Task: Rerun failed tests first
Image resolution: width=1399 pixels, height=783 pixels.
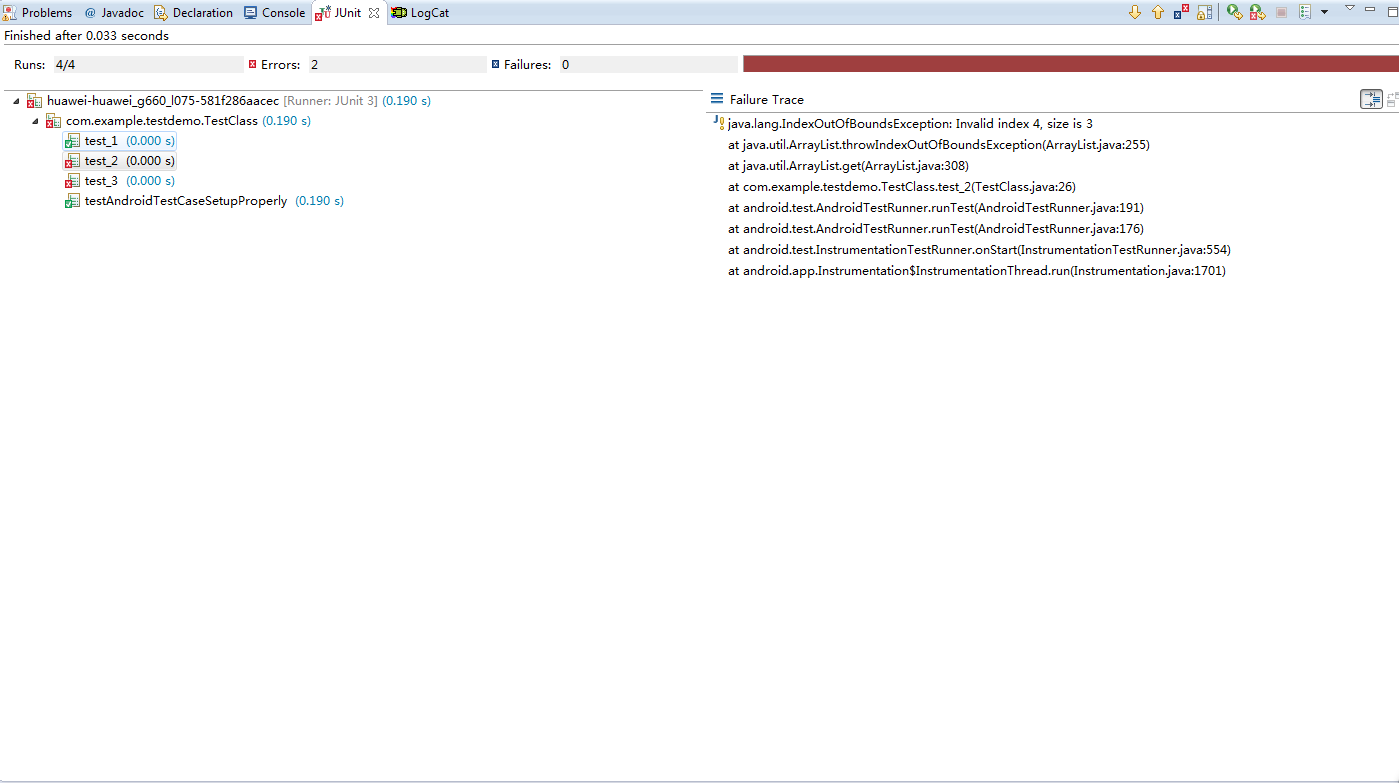Action: [1258, 12]
